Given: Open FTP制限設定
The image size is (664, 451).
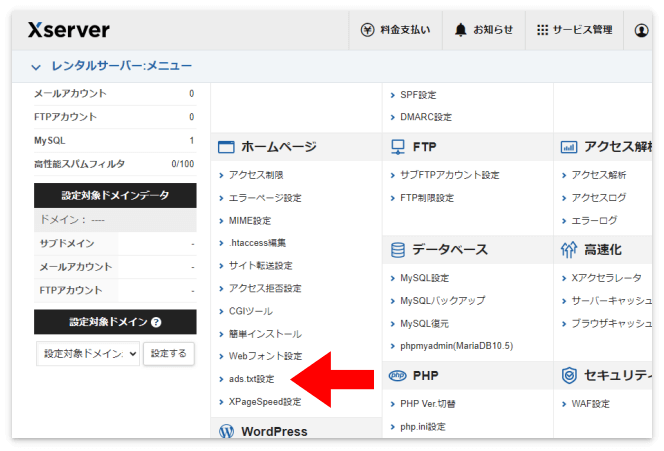Looking at the screenshot, I should coord(427,198).
